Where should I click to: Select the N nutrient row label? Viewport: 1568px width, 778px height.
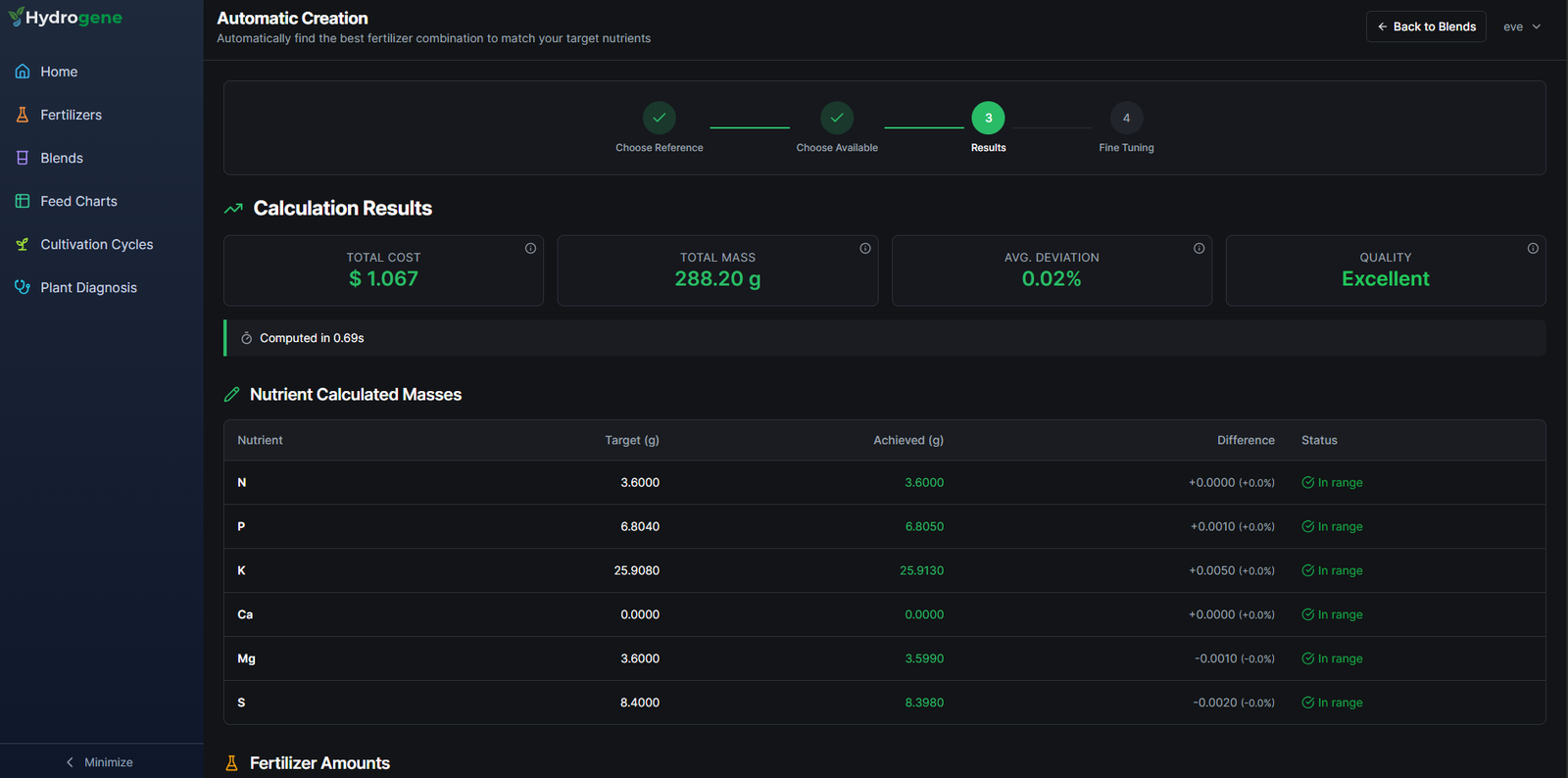[242, 483]
